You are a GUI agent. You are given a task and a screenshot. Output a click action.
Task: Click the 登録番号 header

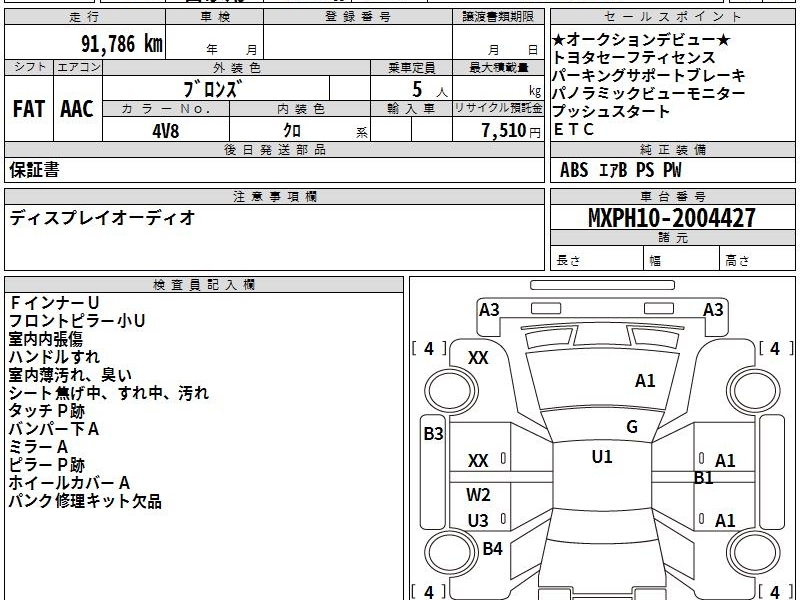click(x=358, y=16)
